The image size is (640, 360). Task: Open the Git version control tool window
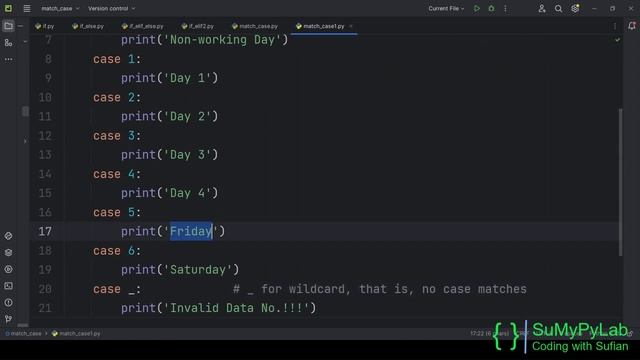(x=8, y=319)
